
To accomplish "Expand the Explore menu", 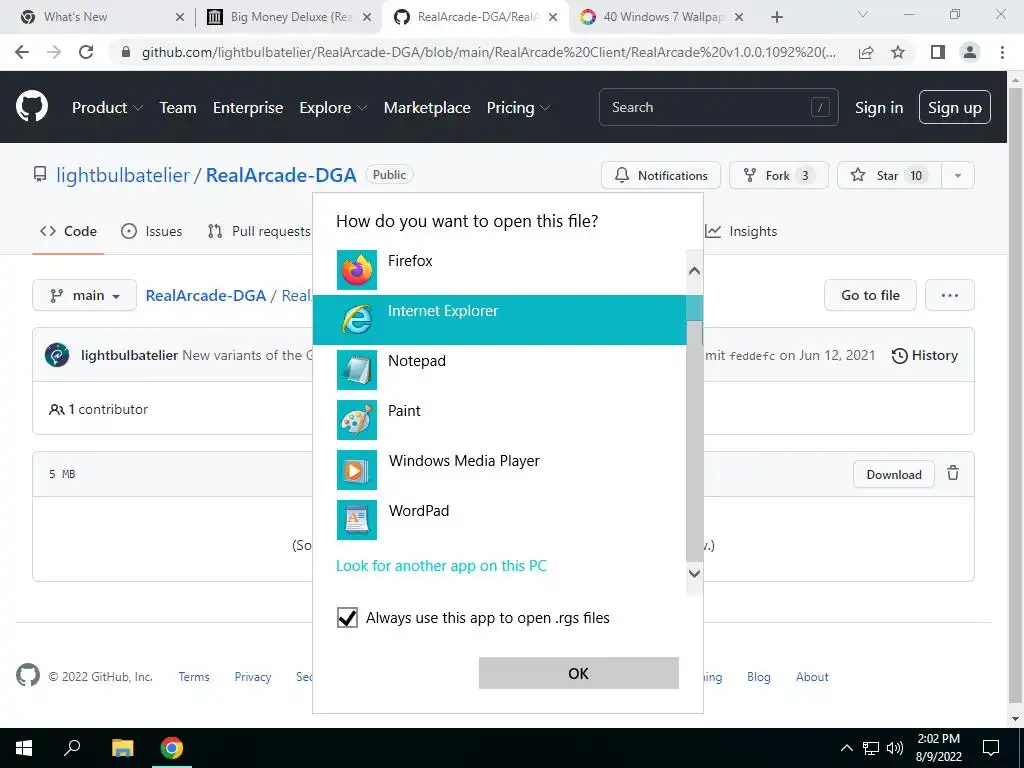I will click(333, 108).
